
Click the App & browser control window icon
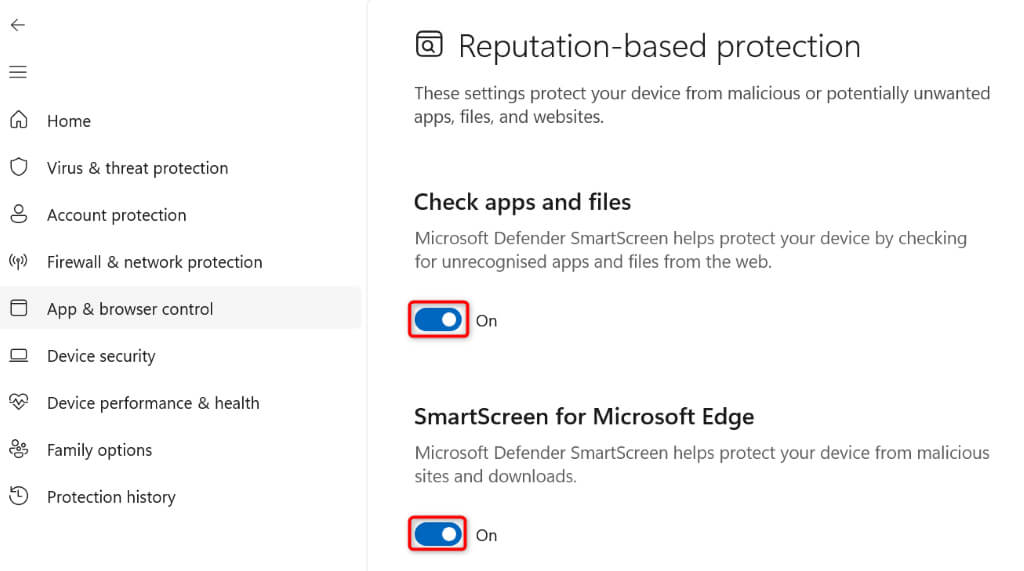point(18,308)
